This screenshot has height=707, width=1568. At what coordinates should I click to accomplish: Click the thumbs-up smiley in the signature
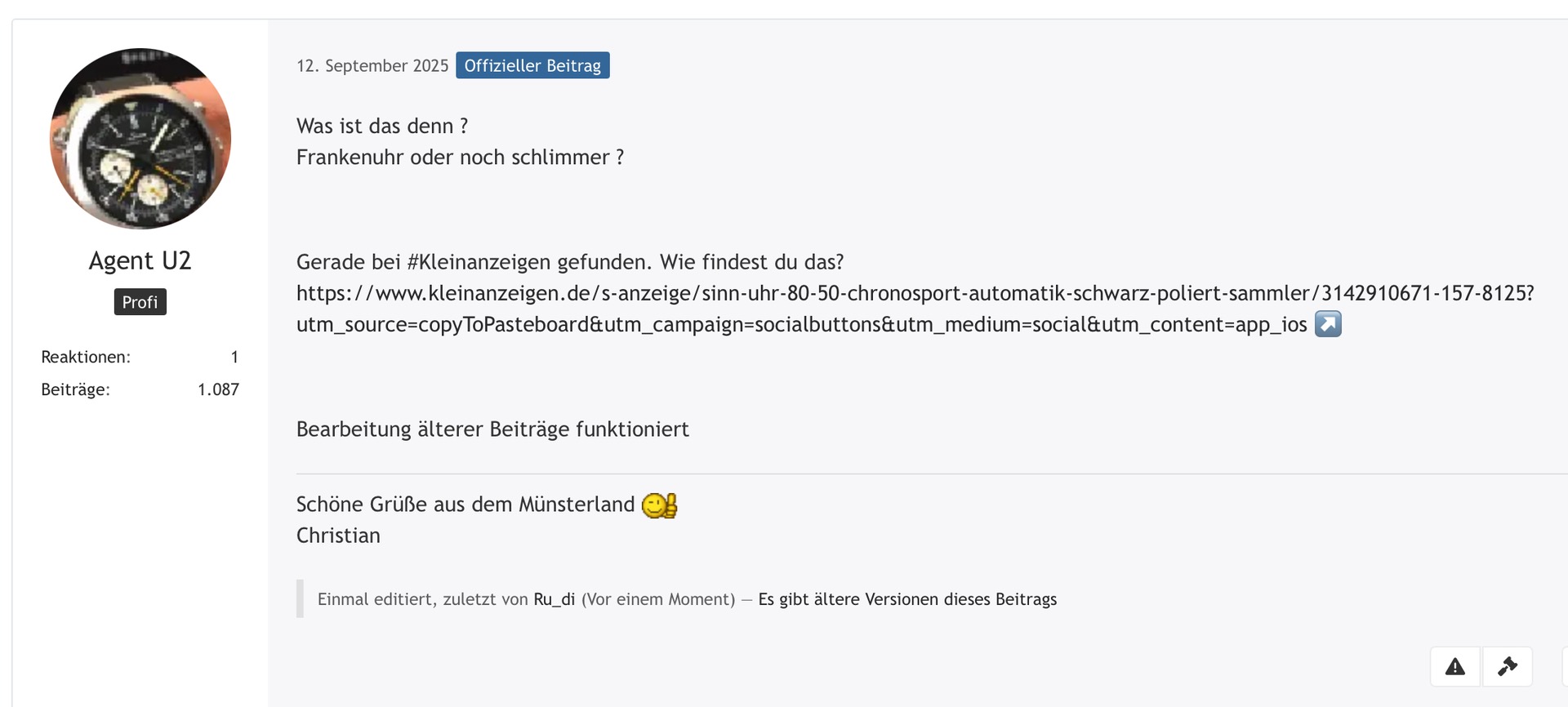point(659,505)
